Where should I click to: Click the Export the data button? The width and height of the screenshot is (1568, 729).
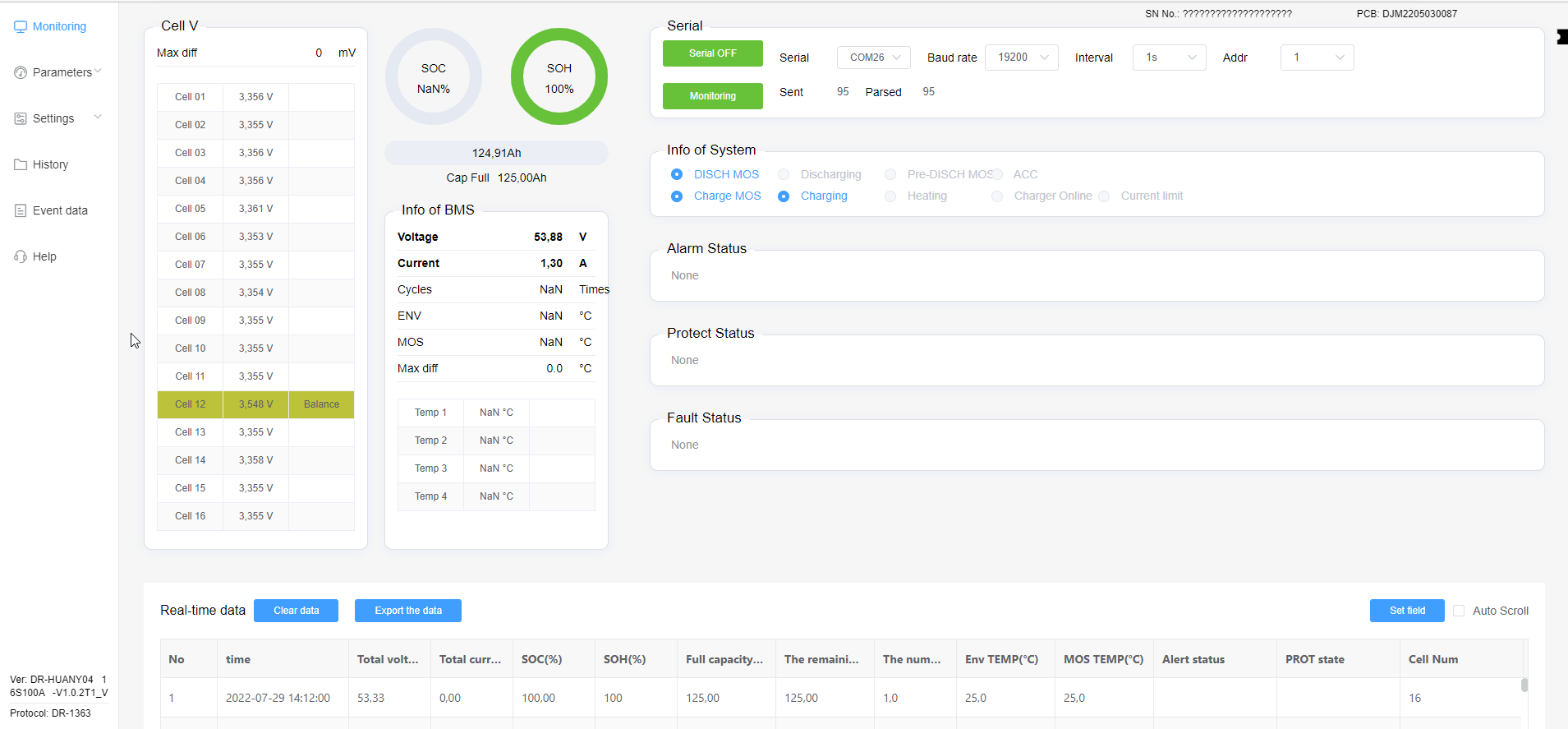[408, 611]
